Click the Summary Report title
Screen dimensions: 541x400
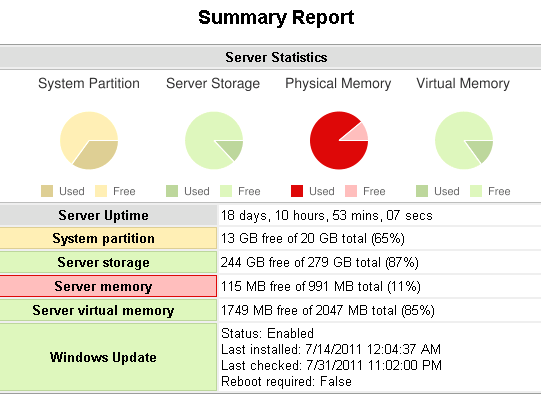click(x=276, y=18)
